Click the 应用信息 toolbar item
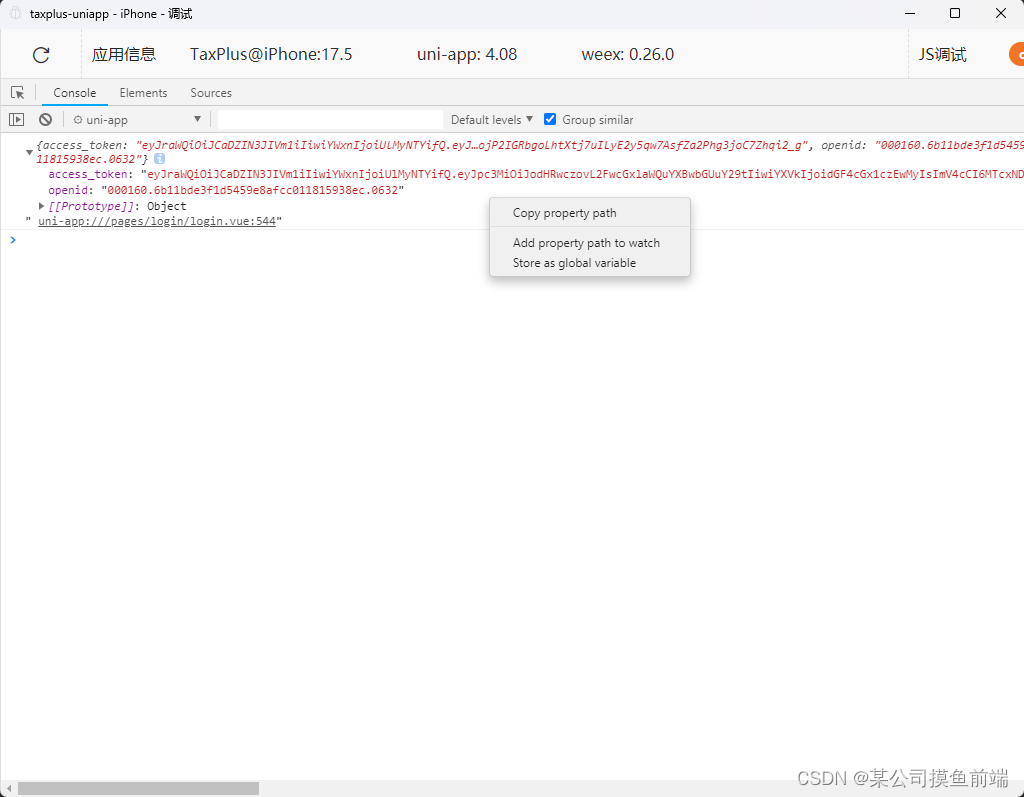Image resolution: width=1024 pixels, height=797 pixels. pyautogui.click(x=124, y=54)
